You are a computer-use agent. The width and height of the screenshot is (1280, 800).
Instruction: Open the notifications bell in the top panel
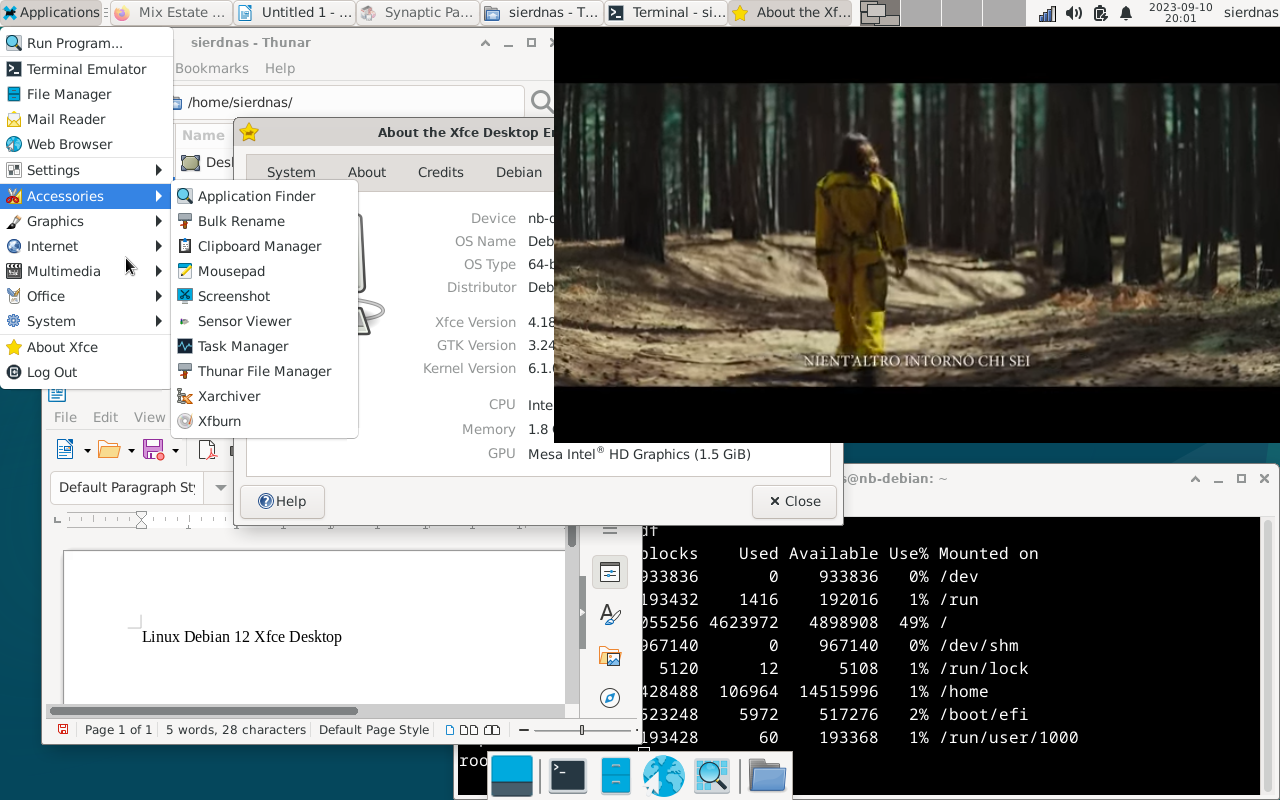pyautogui.click(x=1126, y=13)
